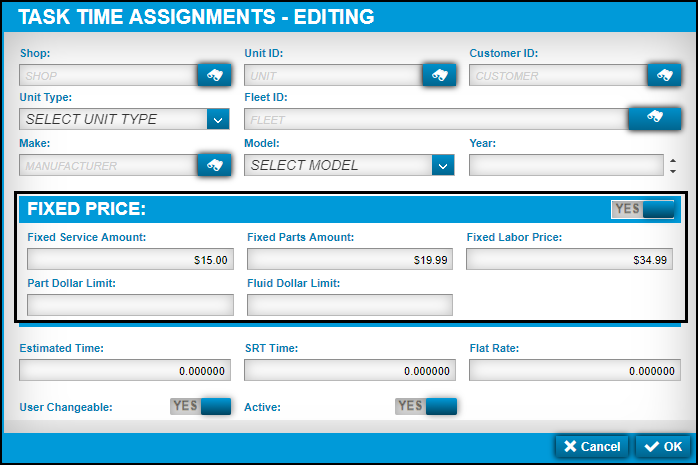Increase Year with the up arrow
The width and height of the screenshot is (698, 465).
tap(673, 160)
